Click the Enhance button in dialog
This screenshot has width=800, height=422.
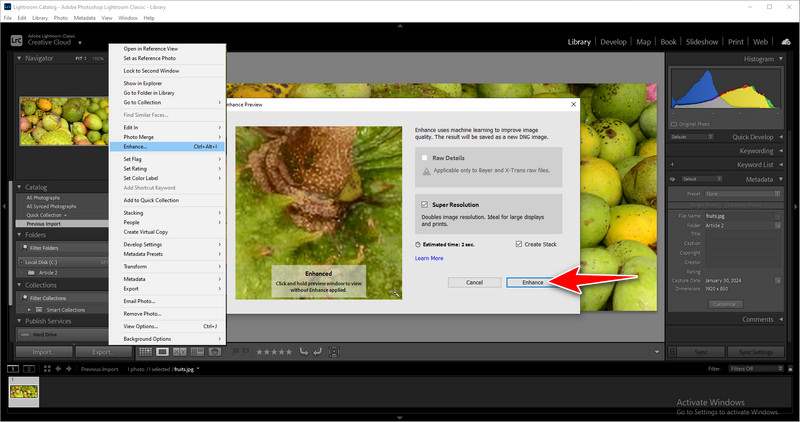pyautogui.click(x=533, y=282)
